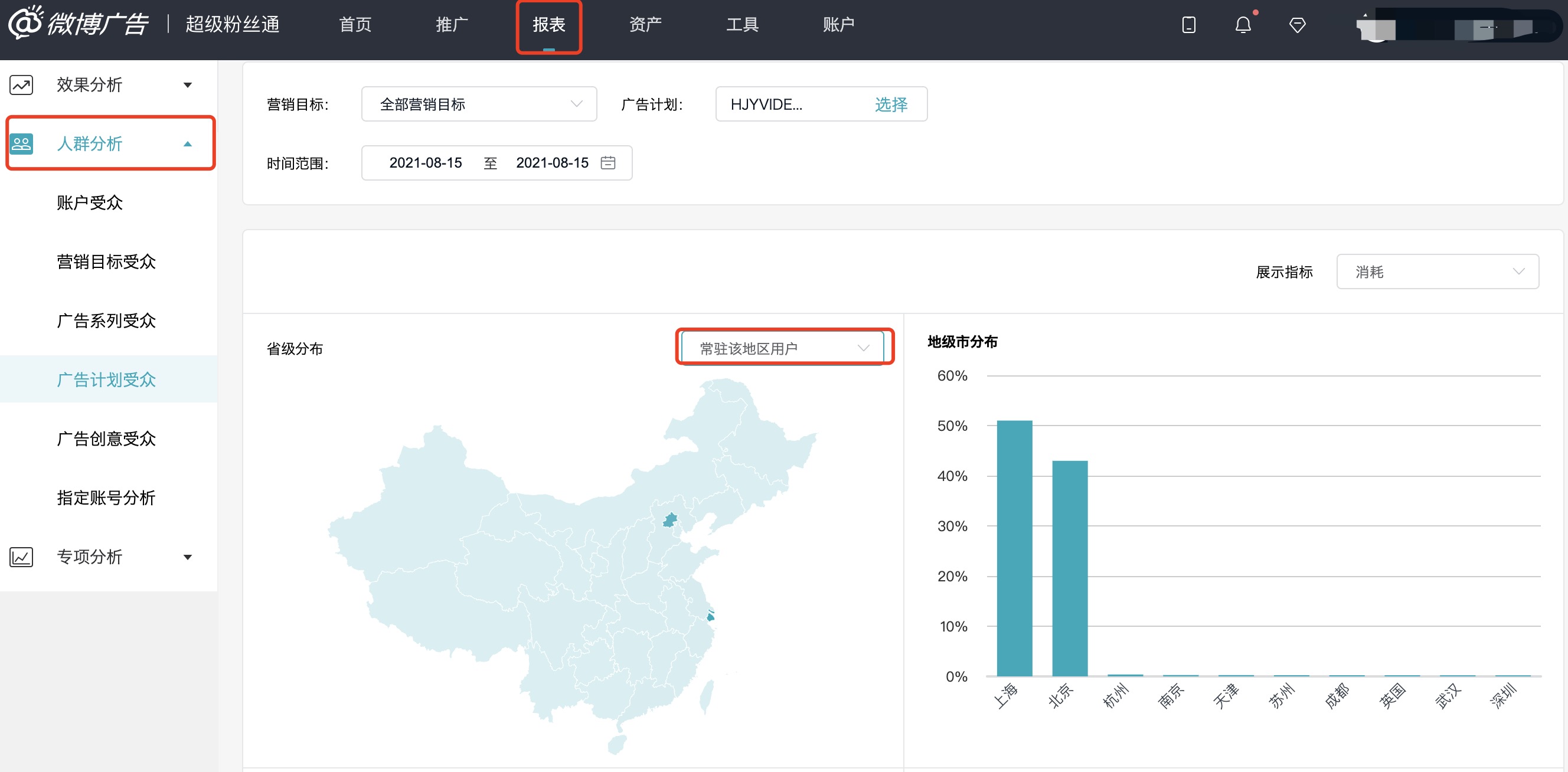Click Beijing highlighted on the map
This screenshot has height=772, width=1568.
tap(670, 519)
